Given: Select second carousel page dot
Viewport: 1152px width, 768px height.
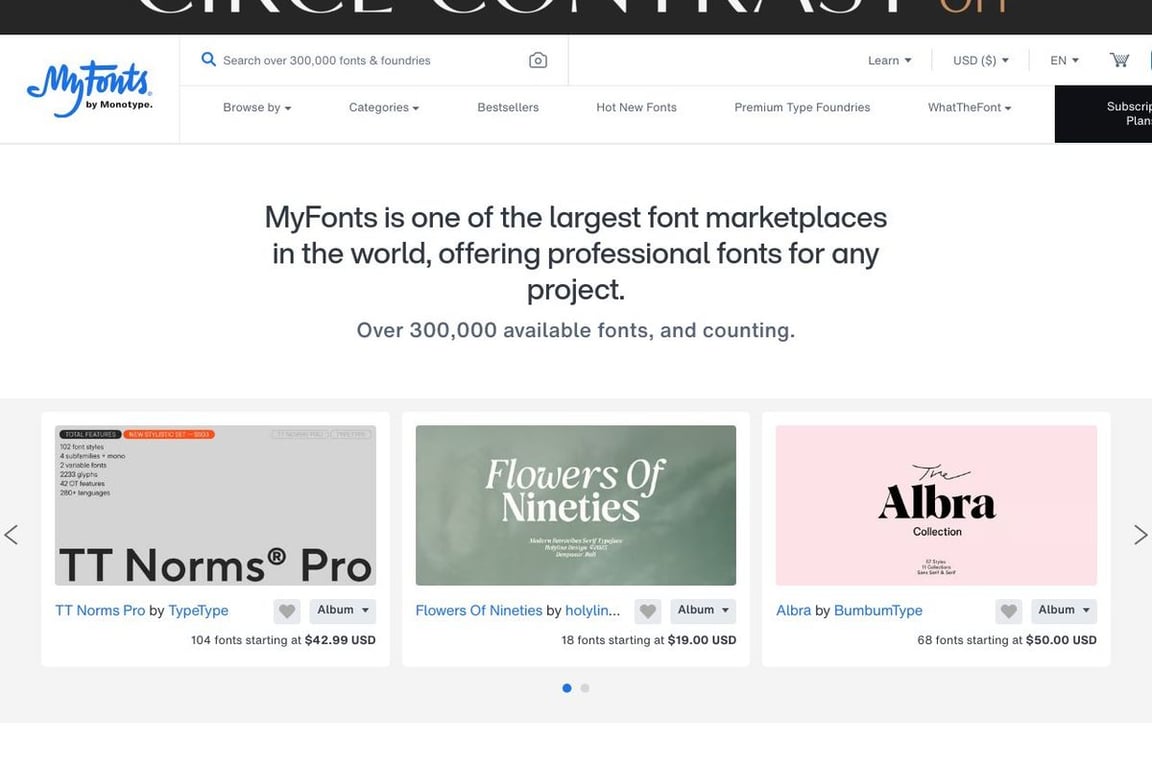Looking at the screenshot, I should [x=585, y=688].
